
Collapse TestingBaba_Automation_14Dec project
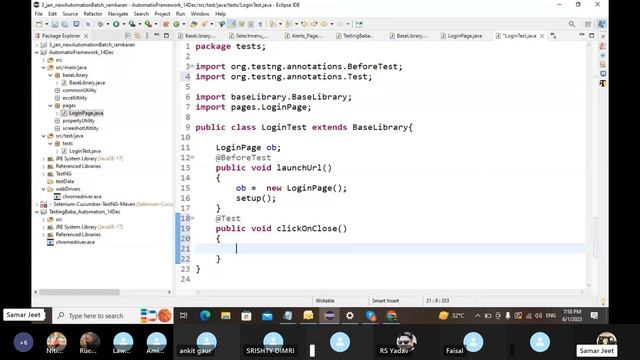37,212
